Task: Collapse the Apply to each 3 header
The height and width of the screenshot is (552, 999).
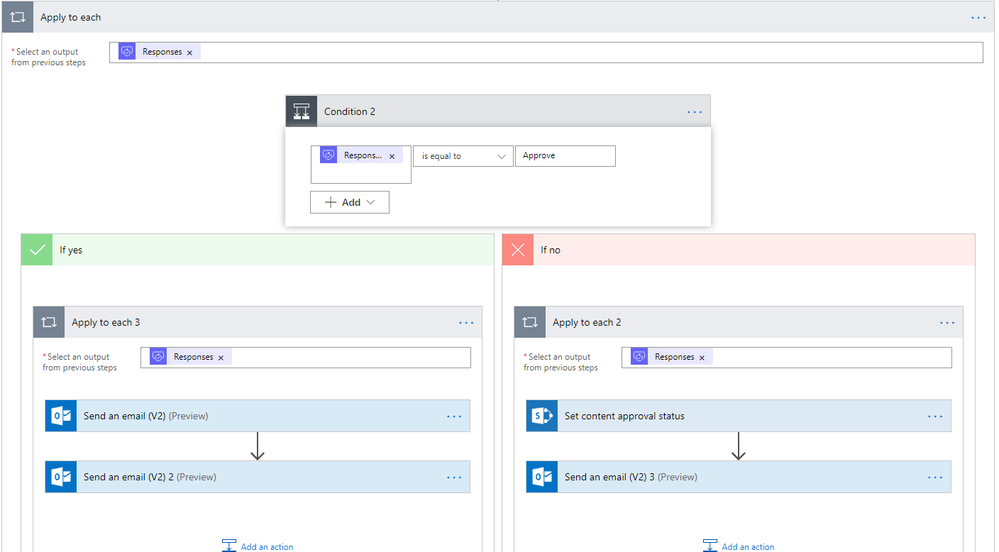Action: pyautogui.click(x=257, y=323)
